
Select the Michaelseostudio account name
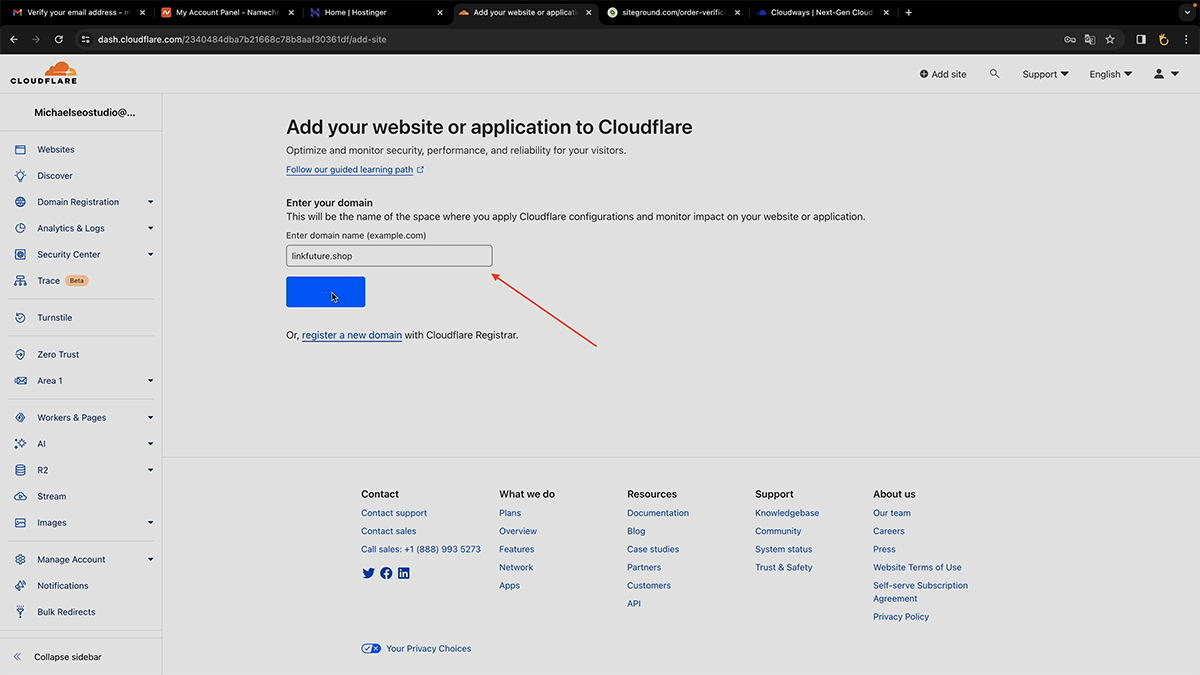pyautogui.click(x=85, y=113)
